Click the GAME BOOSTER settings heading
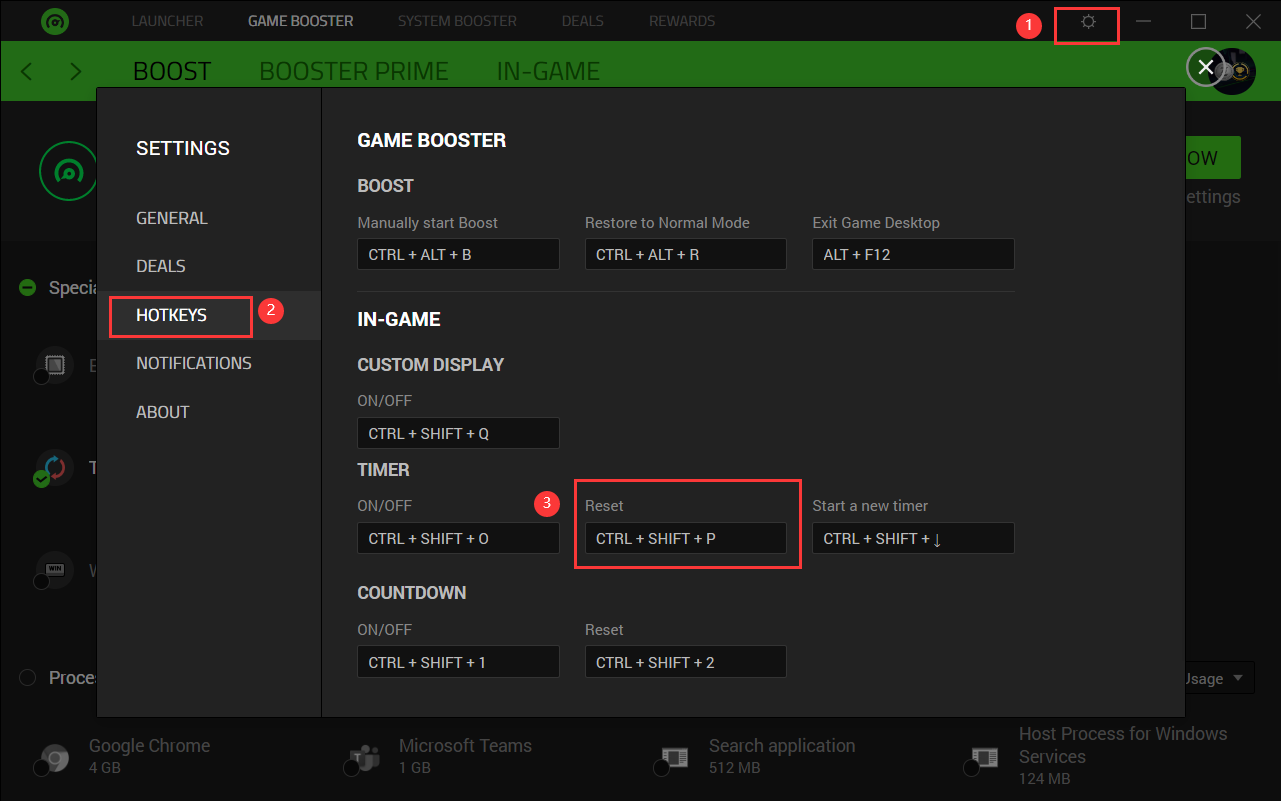The width and height of the screenshot is (1281, 801). coord(432,141)
